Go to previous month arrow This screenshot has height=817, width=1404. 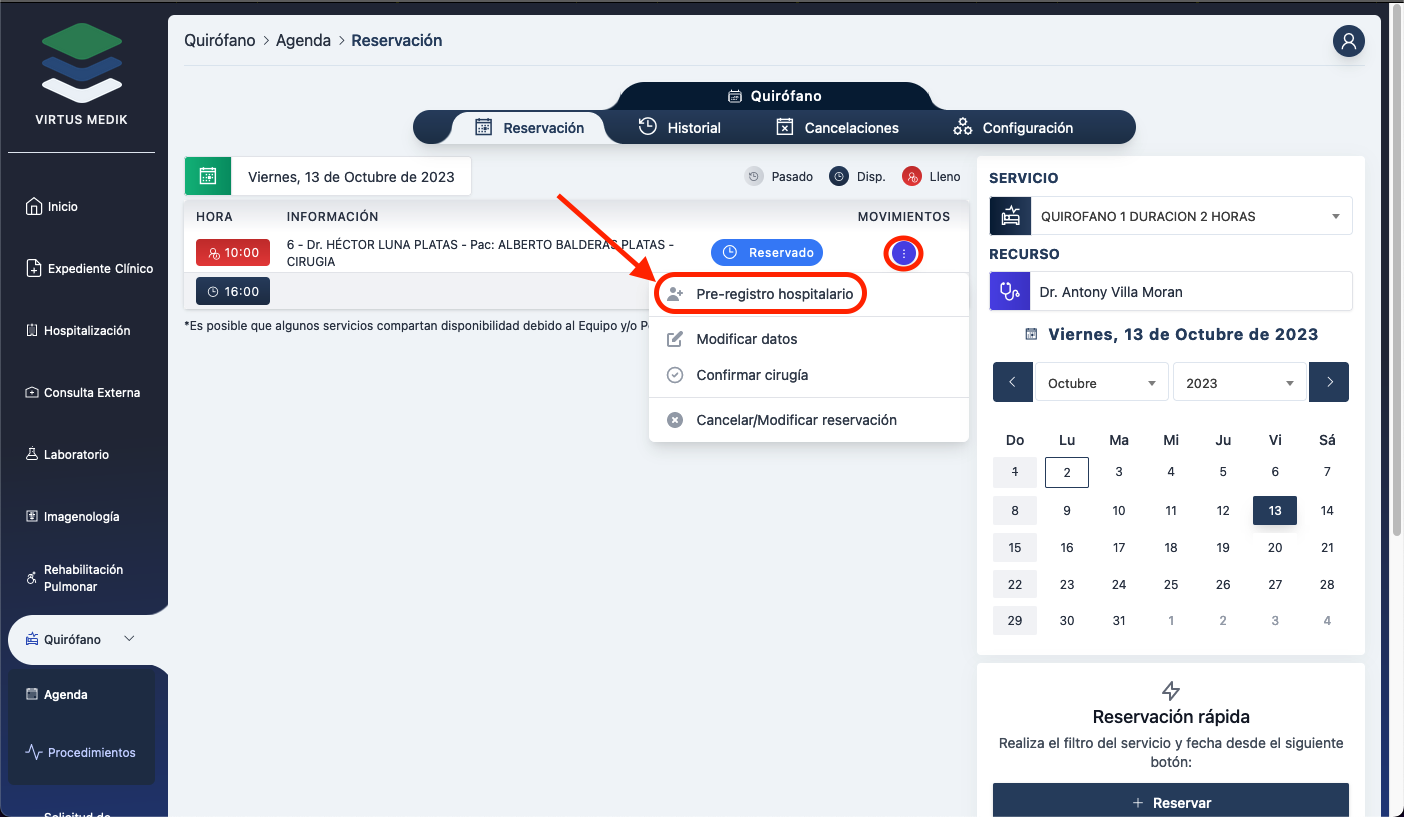tap(1012, 383)
